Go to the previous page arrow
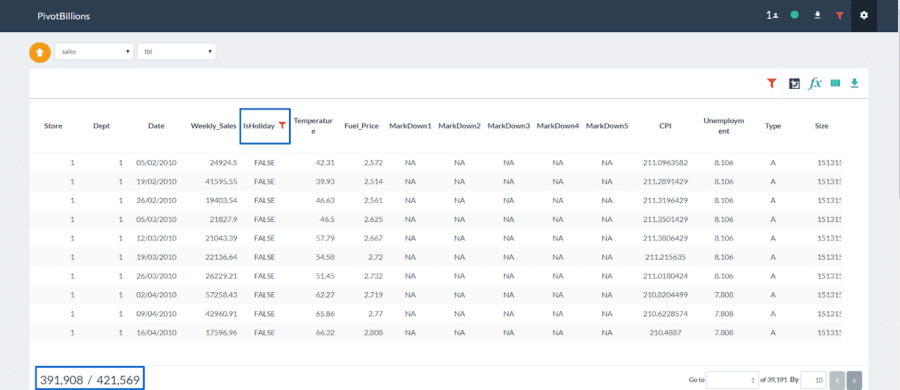 (x=837, y=380)
